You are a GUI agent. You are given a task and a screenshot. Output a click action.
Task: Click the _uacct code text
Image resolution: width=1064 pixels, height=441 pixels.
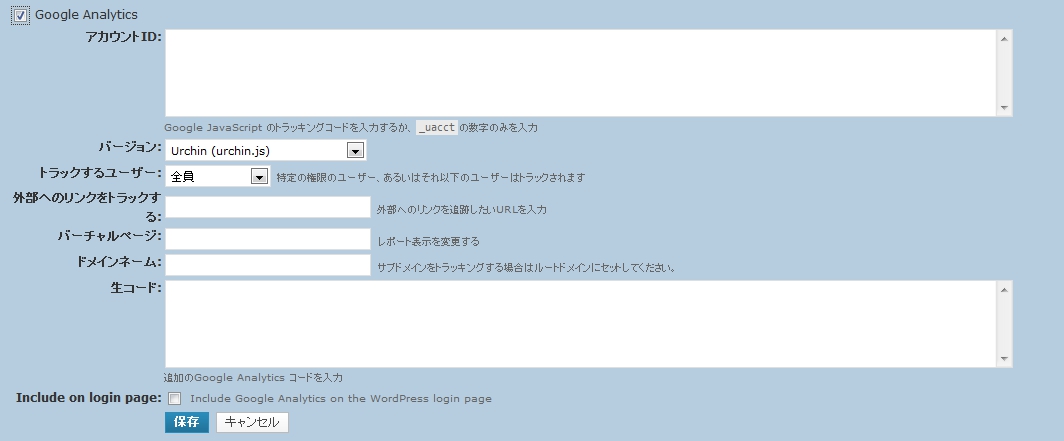437,127
